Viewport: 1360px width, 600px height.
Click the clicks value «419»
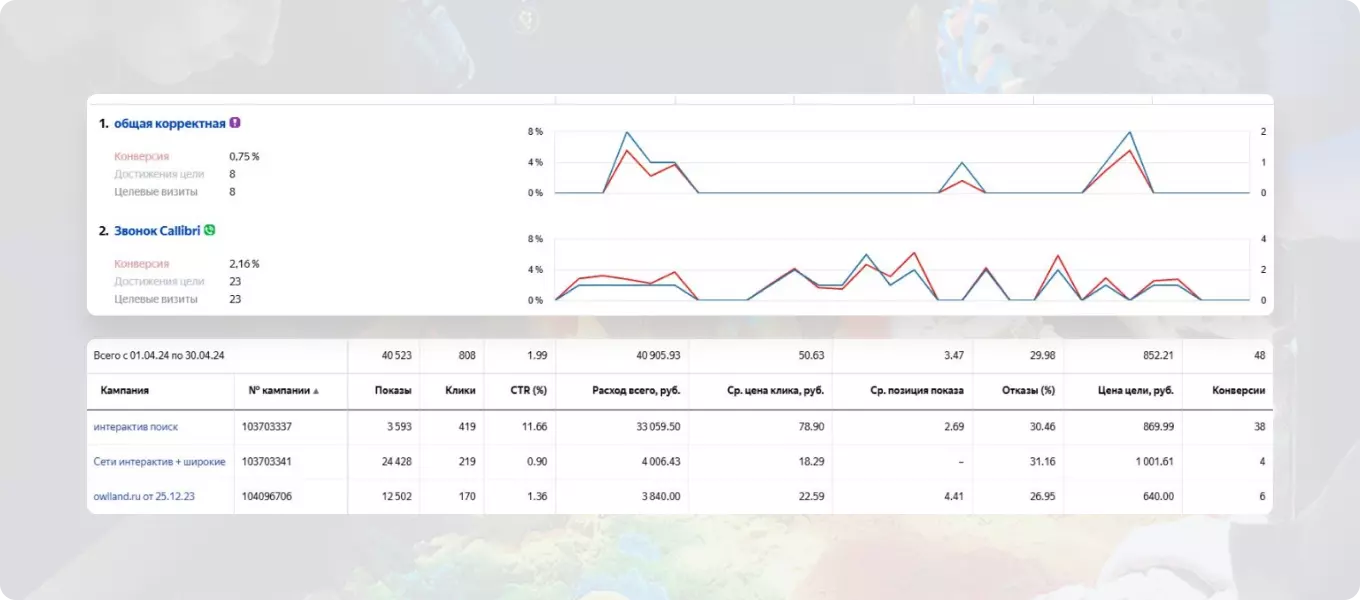(466, 427)
